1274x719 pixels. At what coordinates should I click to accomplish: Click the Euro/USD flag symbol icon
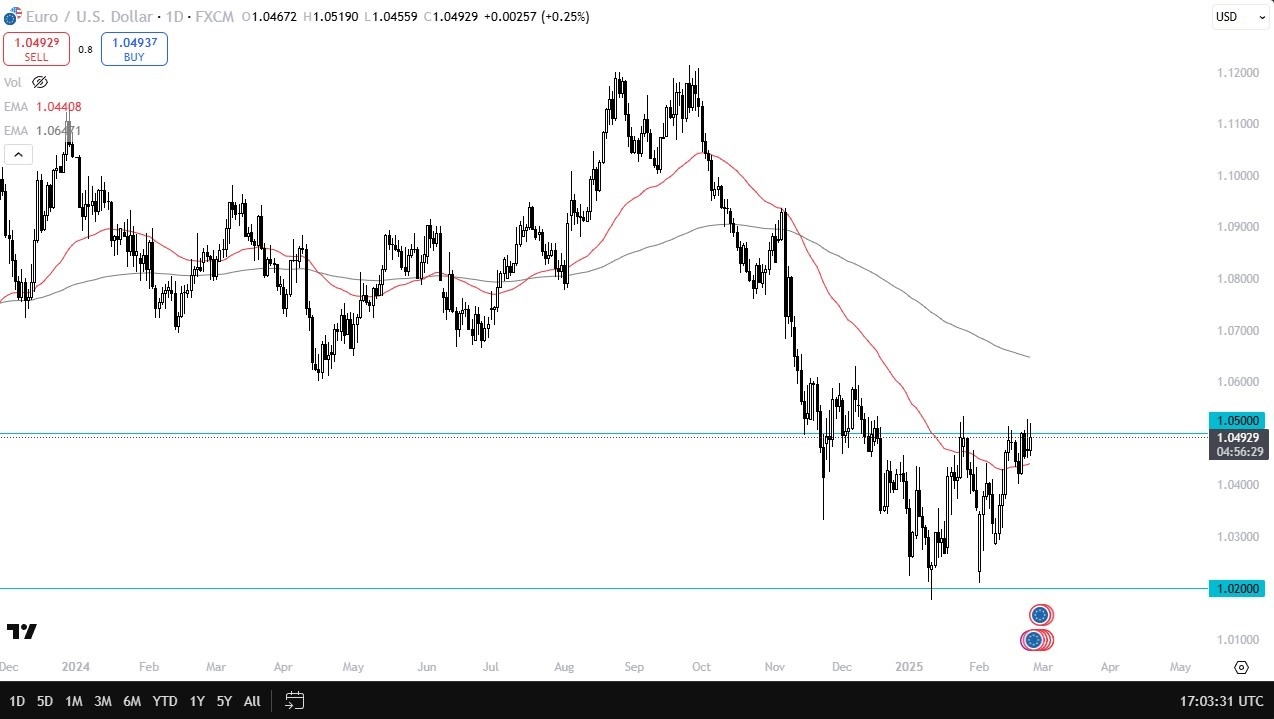[12, 17]
